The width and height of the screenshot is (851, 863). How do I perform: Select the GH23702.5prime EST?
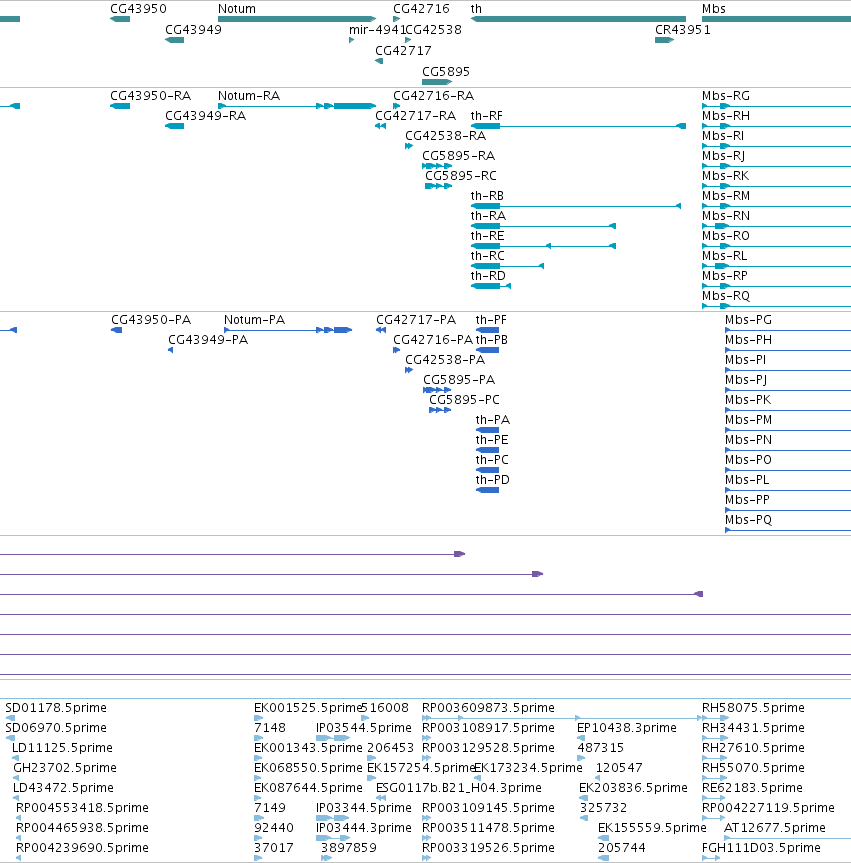click(16, 778)
